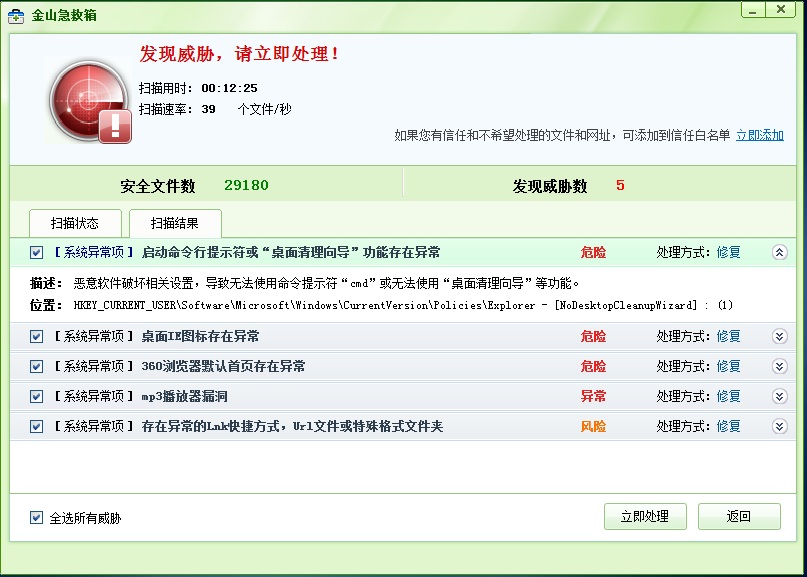Click 修复 for mp3播放器漏洞
Image resolution: width=807 pixels, height=577 pixels.
pyautogui.click(x=728, y=396)
